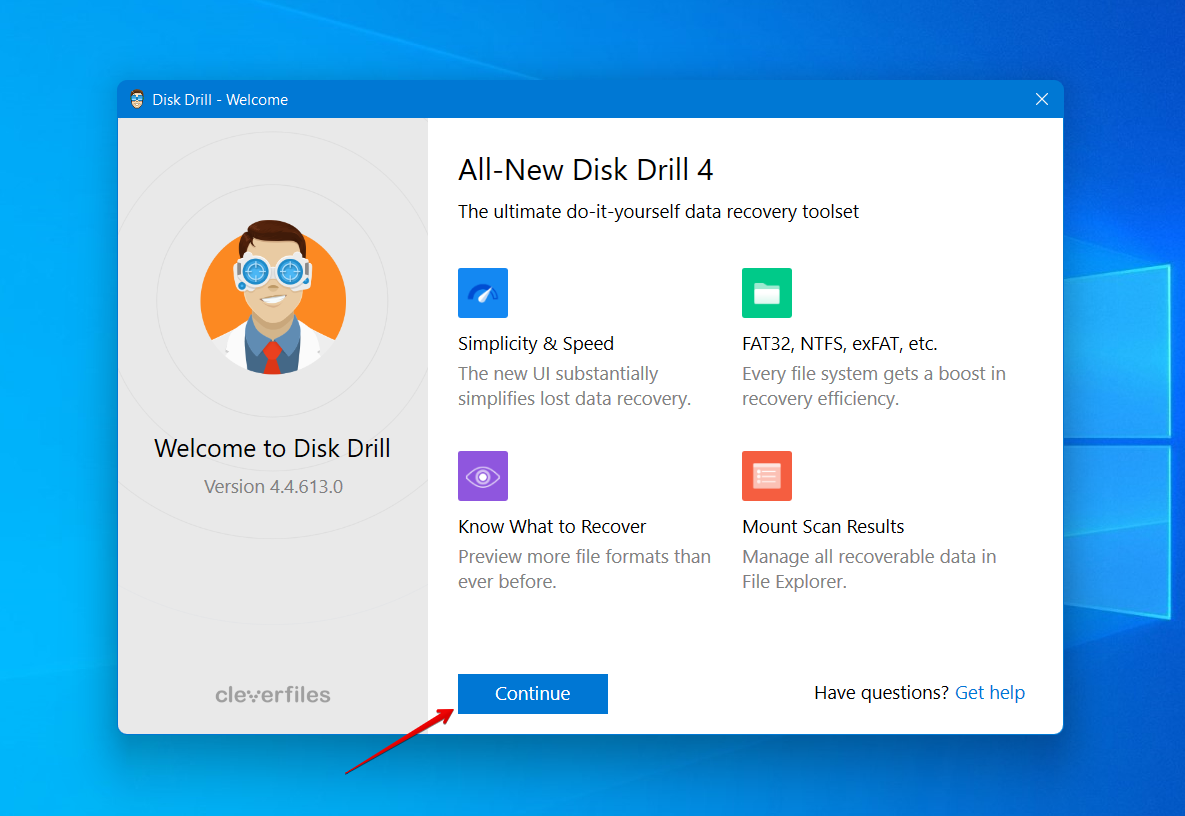Image resolution: width=1185 pixels, height=816 pixels.
Task: Open the Get help link
Action: [989, 693]
